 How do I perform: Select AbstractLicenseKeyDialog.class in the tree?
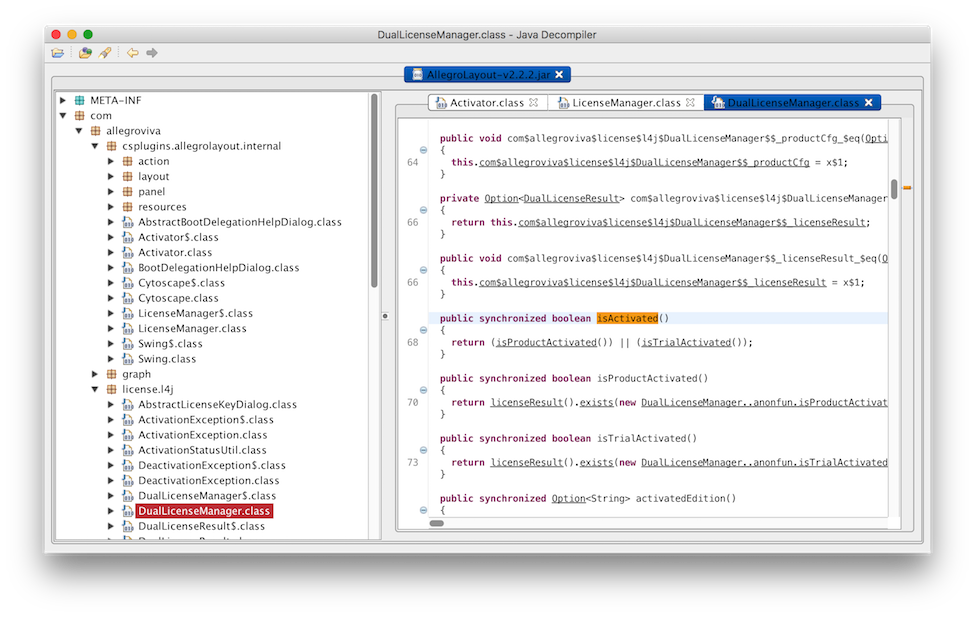[x=217, y=404]
